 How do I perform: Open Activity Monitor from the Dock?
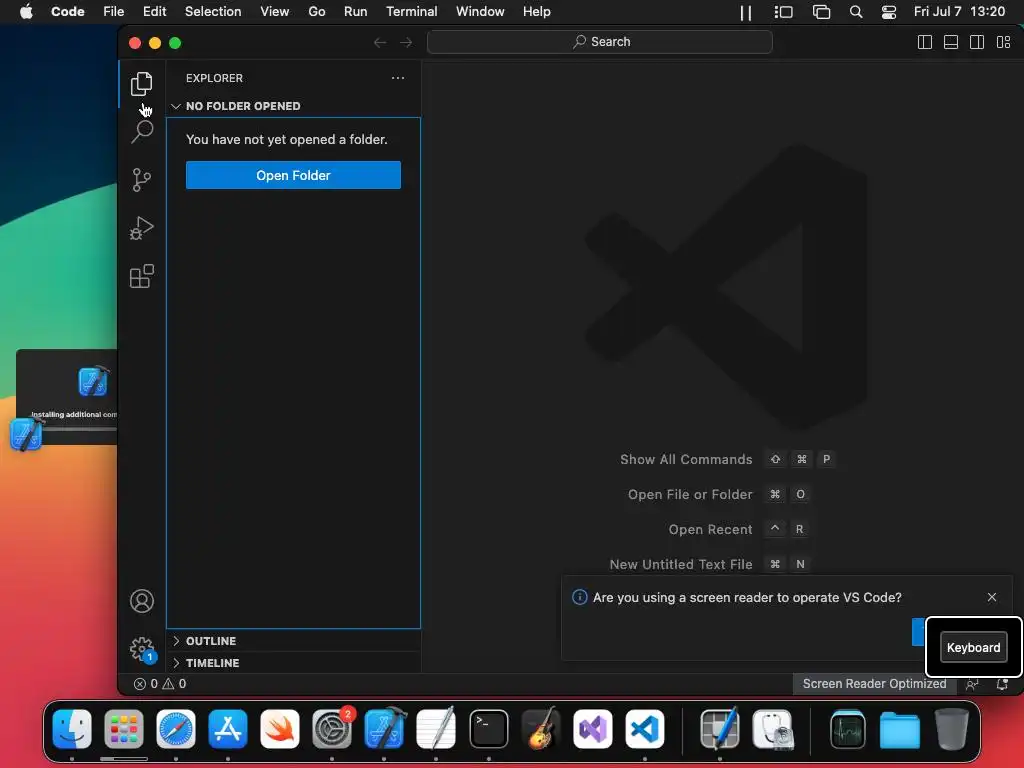click(848, 729)
